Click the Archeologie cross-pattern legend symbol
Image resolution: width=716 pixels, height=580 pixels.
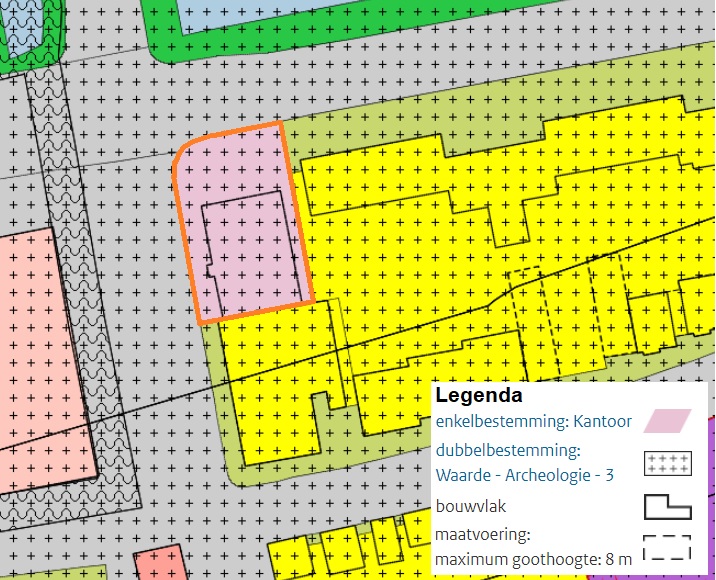click(x=666, y=463)
